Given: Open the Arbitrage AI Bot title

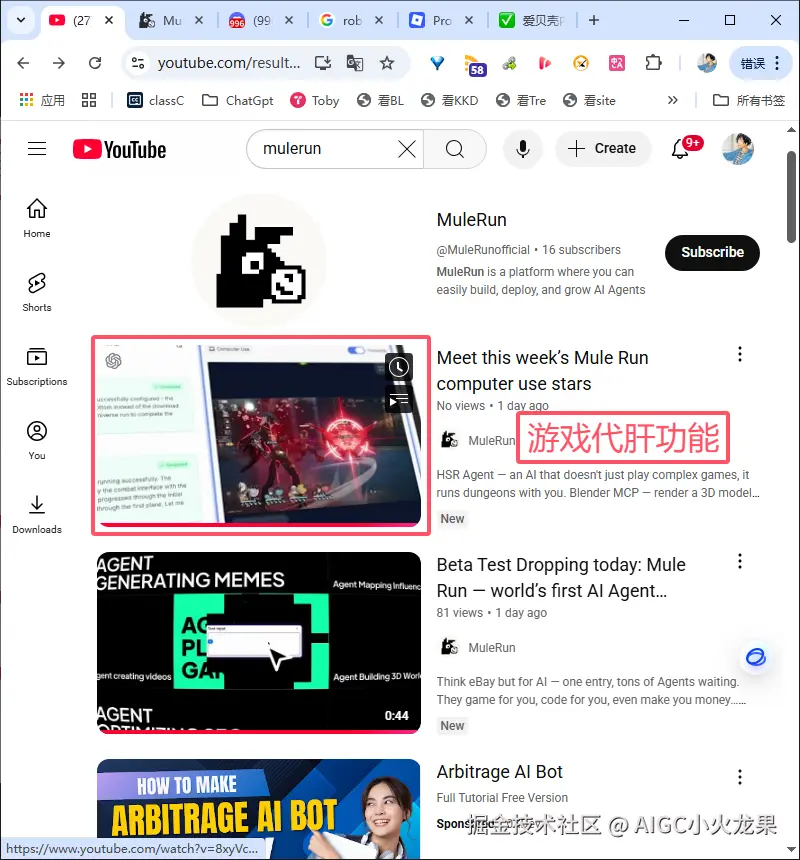Looking at the screenshot, I should coord(500,772).
